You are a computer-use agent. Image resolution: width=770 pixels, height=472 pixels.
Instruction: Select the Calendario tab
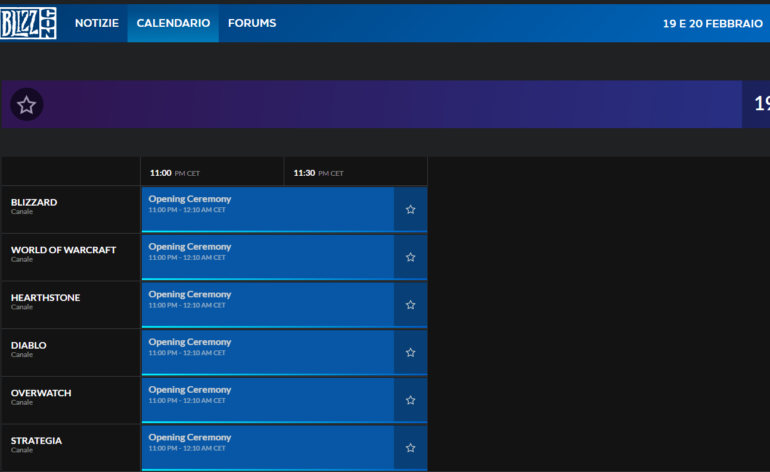173,23
